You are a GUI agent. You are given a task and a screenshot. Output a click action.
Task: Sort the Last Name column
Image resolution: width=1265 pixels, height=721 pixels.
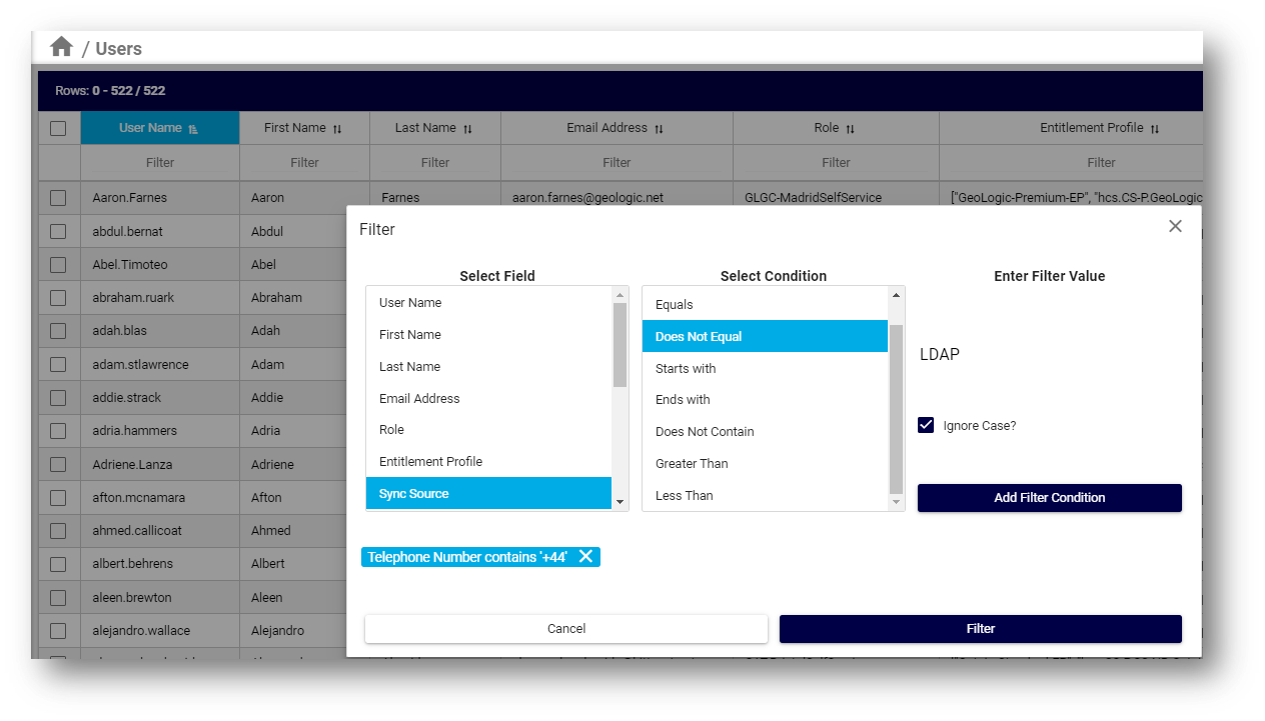click(468, 127)
